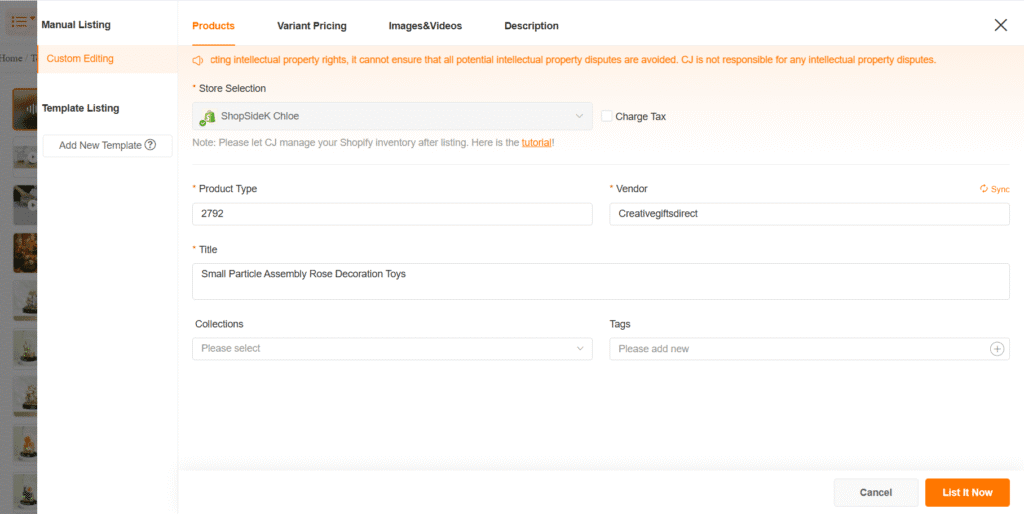Open the Images&Videos tab

tap(425, 26)
